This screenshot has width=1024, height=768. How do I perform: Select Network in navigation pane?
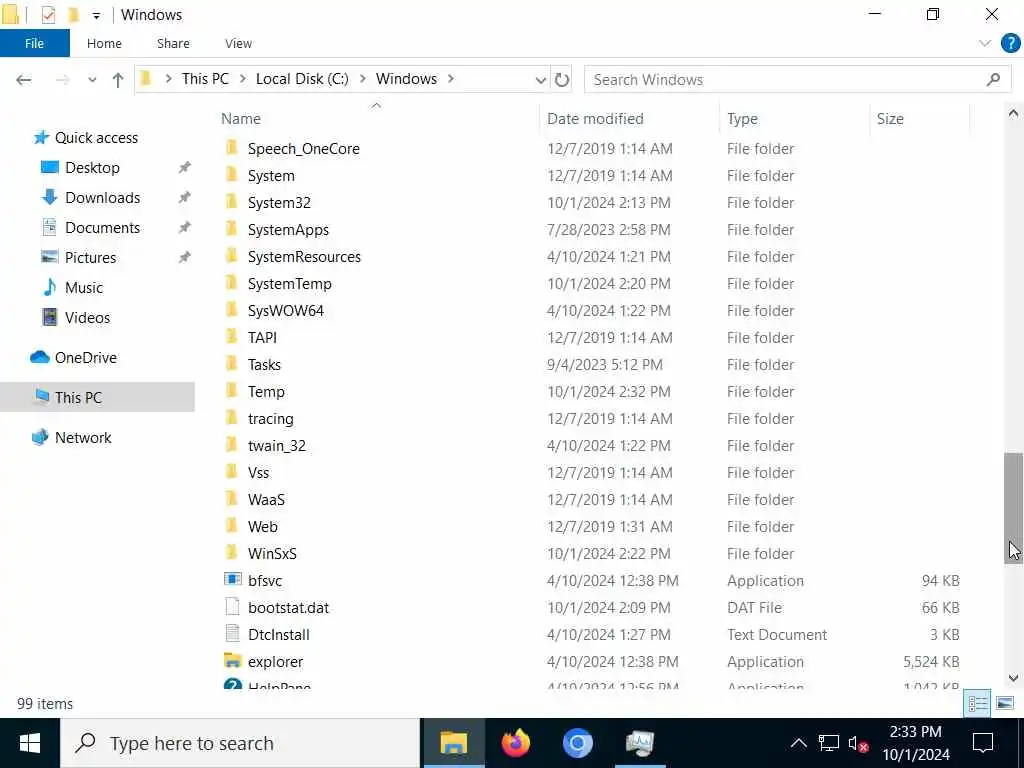(x=83, y=438)
